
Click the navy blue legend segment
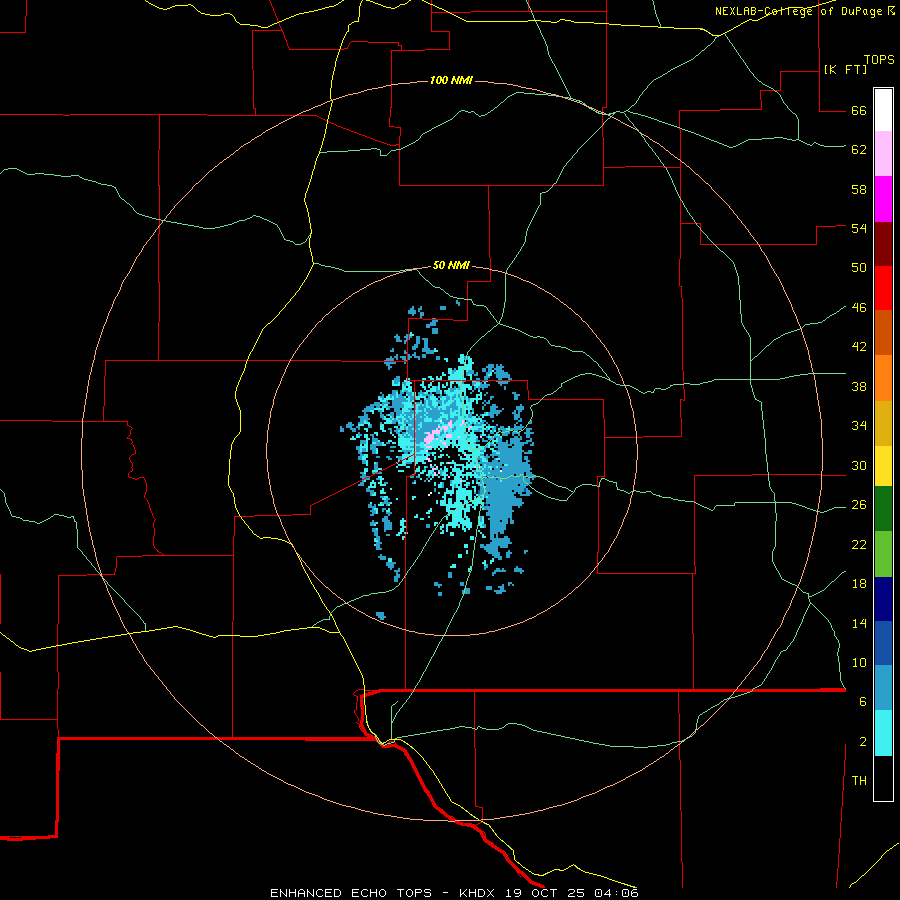883,599
